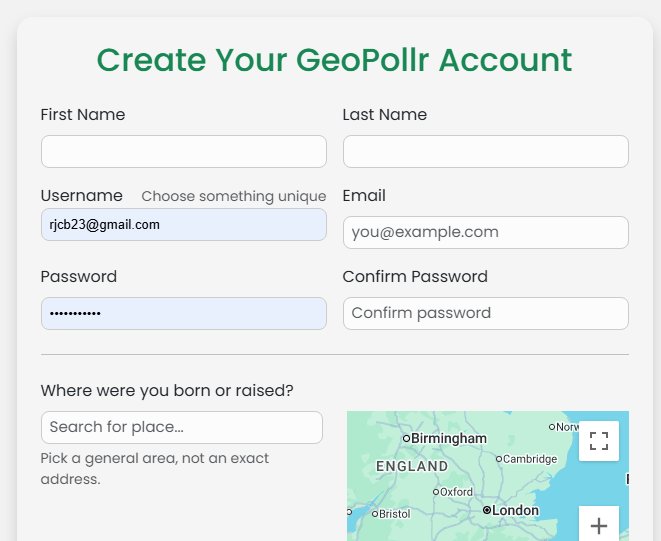Focus the First Name input field
The height and width of the screenshot is (541, 661).
pos(183,151)
